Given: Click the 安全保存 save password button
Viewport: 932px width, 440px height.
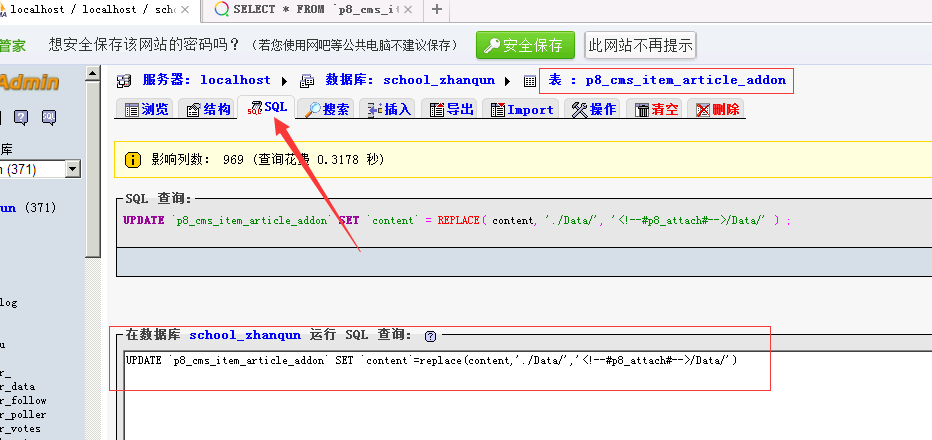Looking at the screenshot, I should click(525, 45).
